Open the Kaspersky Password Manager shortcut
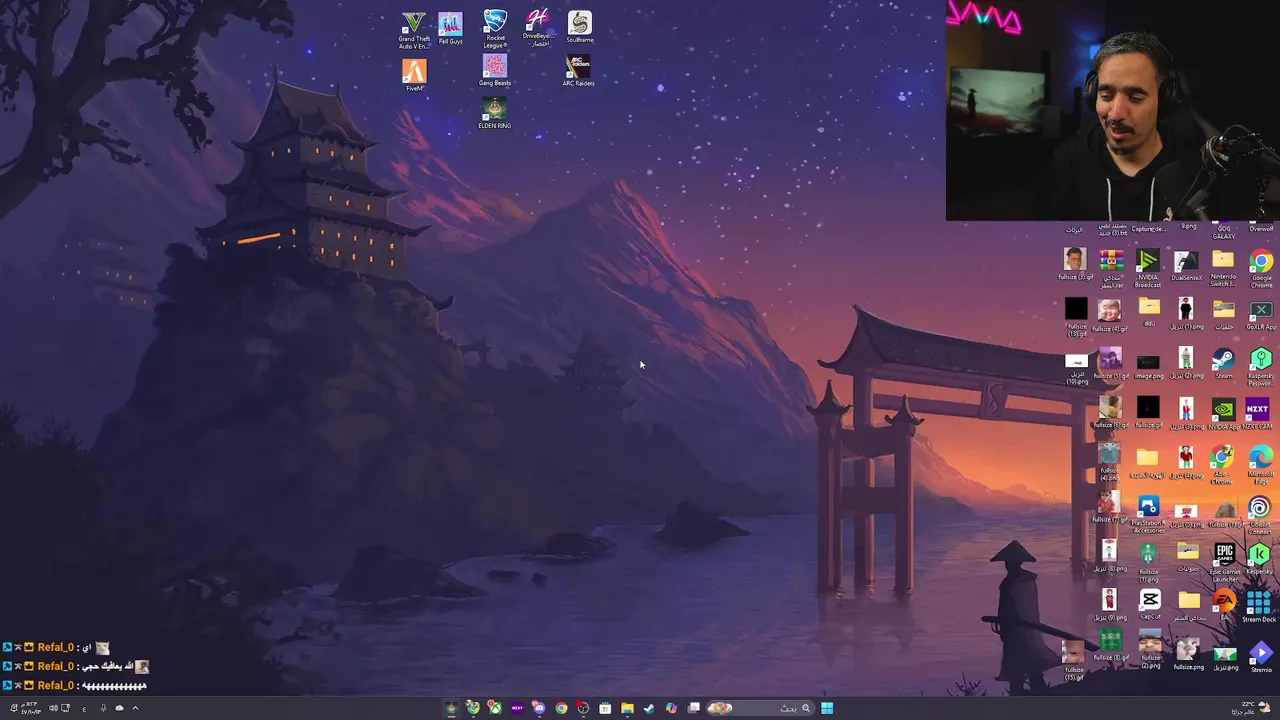 point(1261,365)
